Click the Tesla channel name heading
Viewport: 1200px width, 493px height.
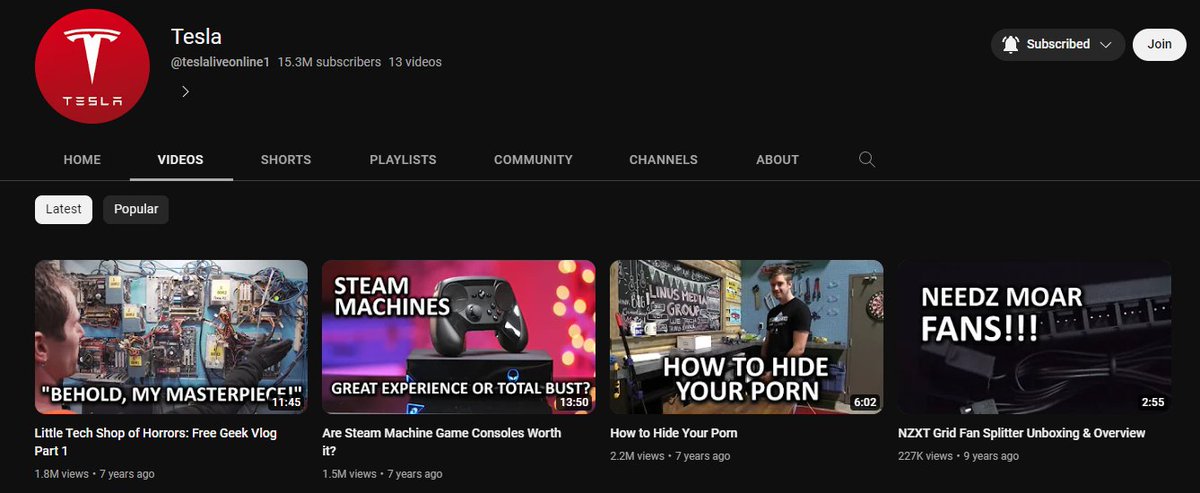[196, 36]
